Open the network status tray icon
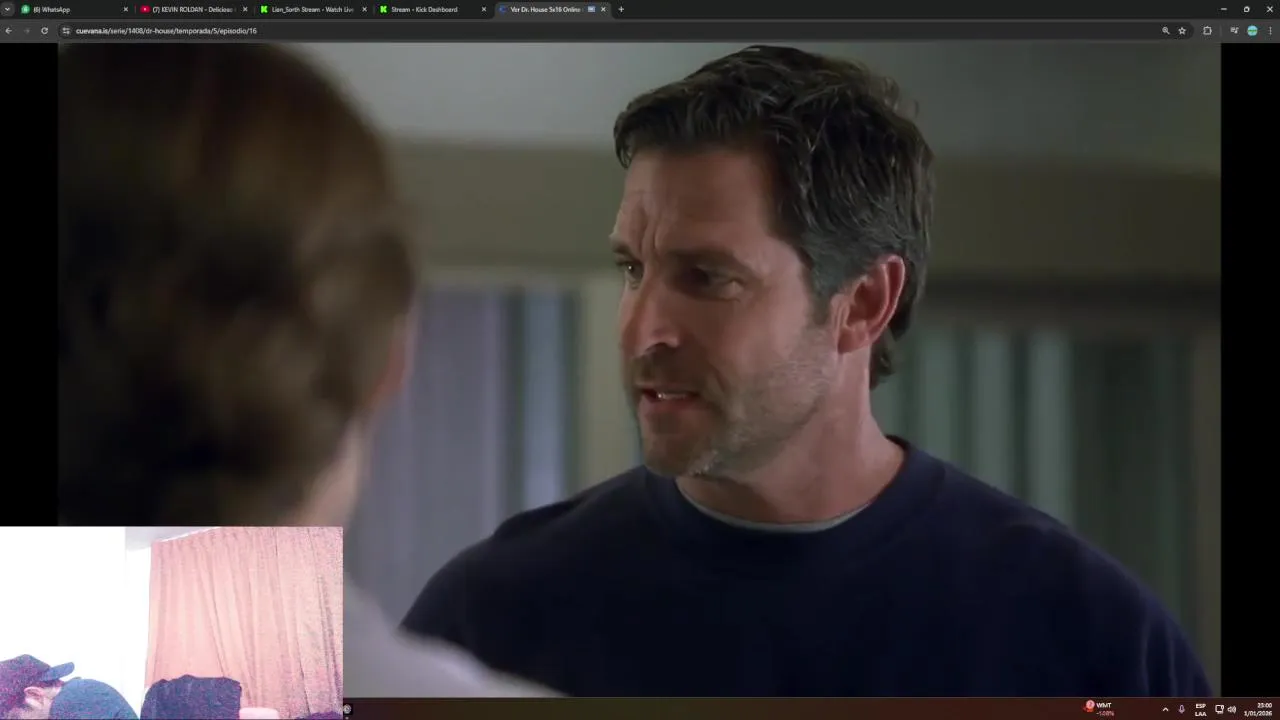This screenshot has height=720, width=1280. 1219,709
